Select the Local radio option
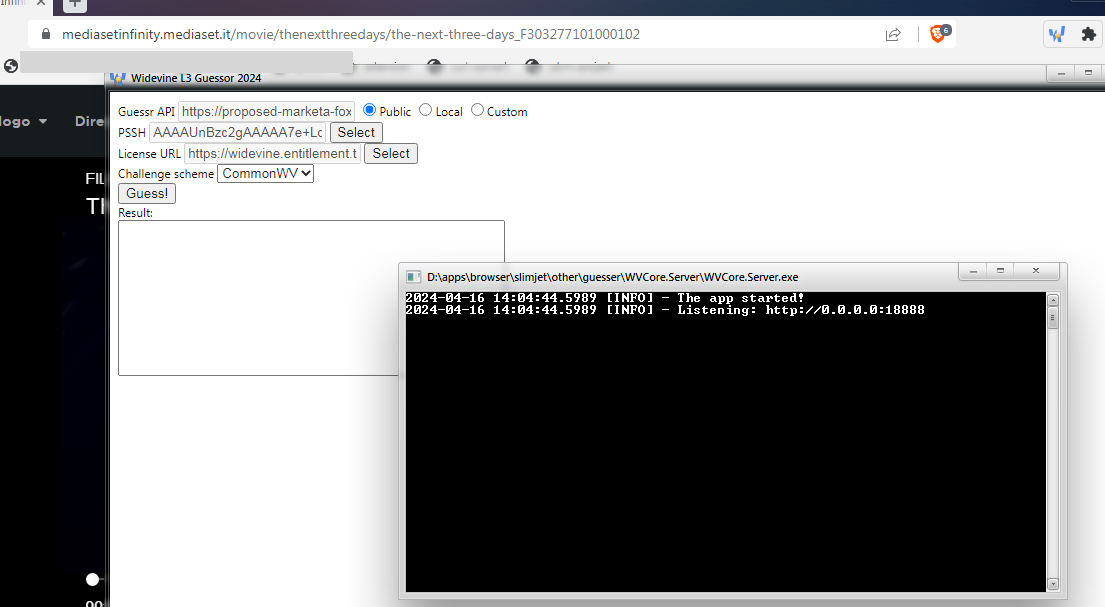Image resolution: width=1105 pixels, height=607 pixels. [x=425, y=110]
